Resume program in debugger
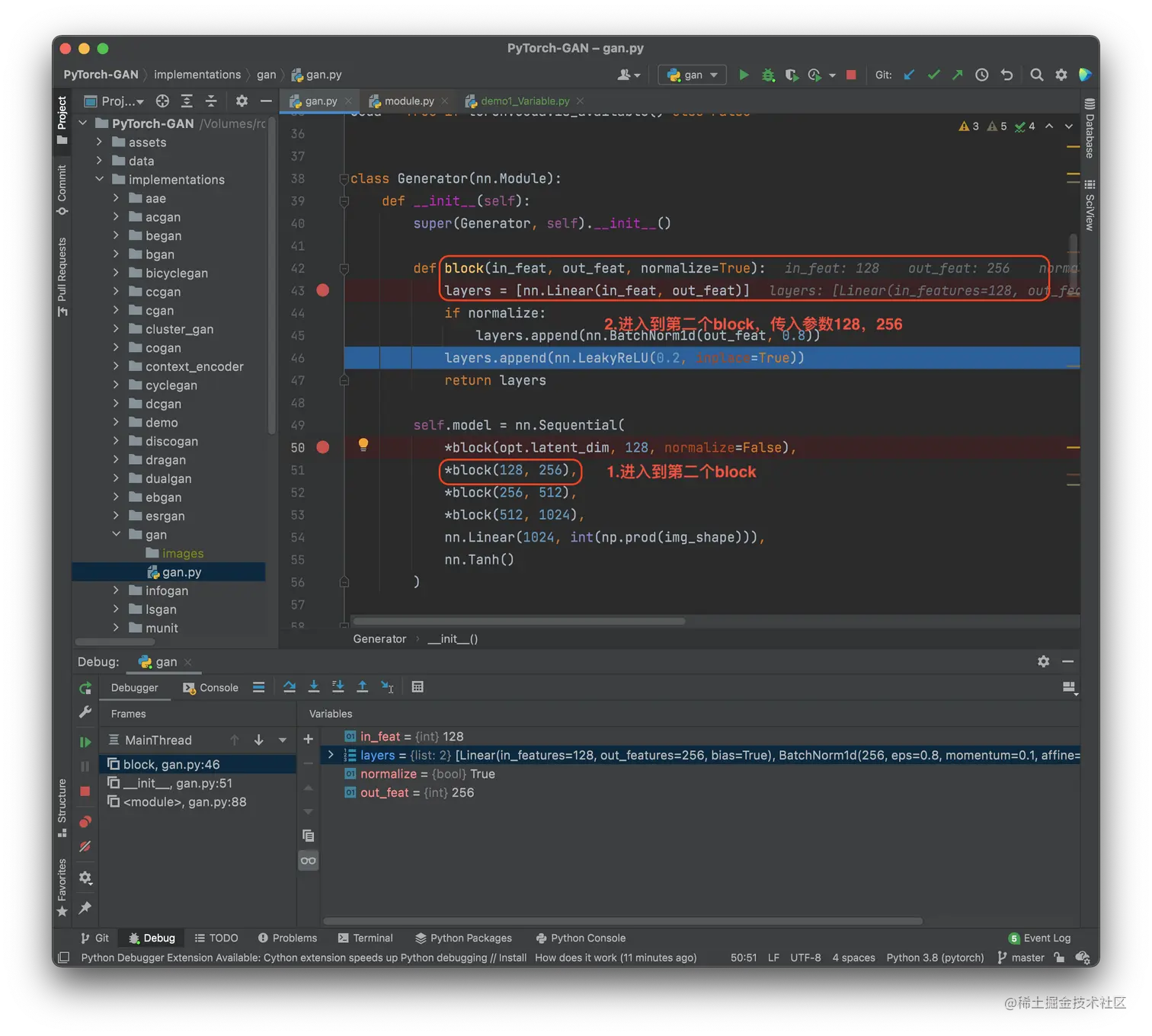This screenshot has height=1036, width=1152. (x=85, y=742)
